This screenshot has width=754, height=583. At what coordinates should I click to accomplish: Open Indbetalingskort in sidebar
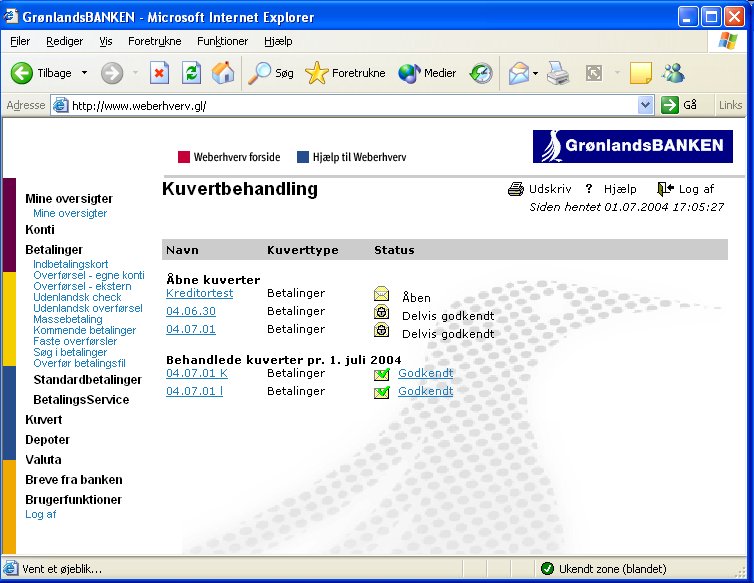pyautogui.click(x=71, y=264)
